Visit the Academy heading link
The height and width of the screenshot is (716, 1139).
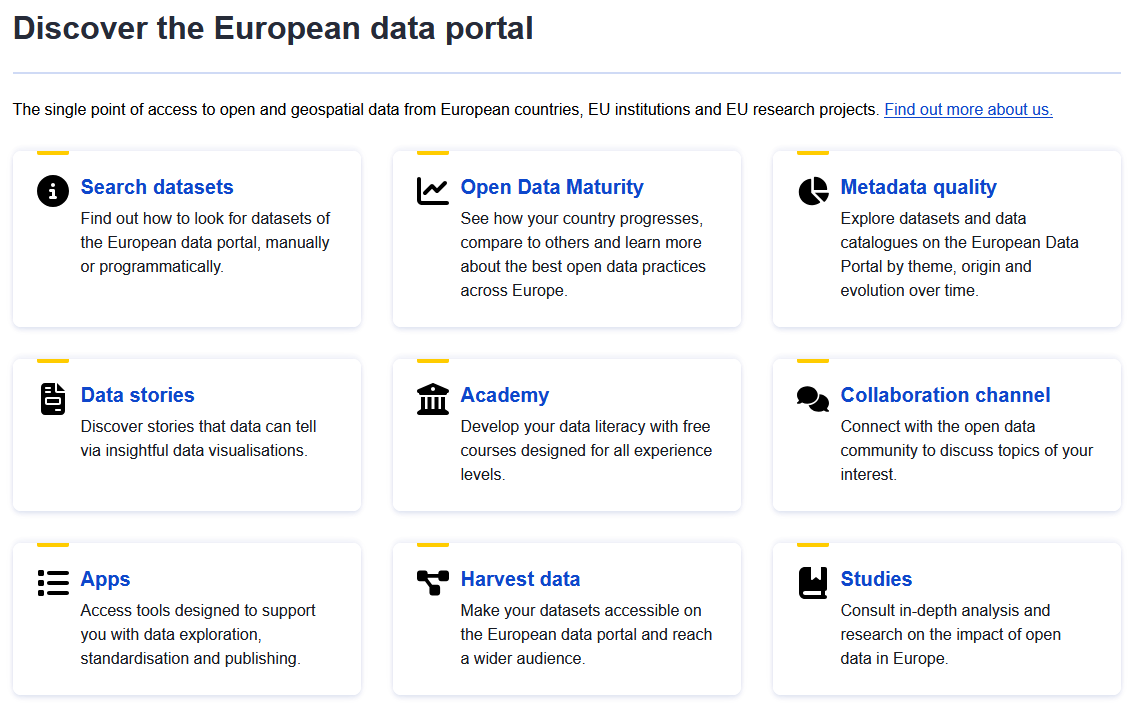tap(505, 395)
